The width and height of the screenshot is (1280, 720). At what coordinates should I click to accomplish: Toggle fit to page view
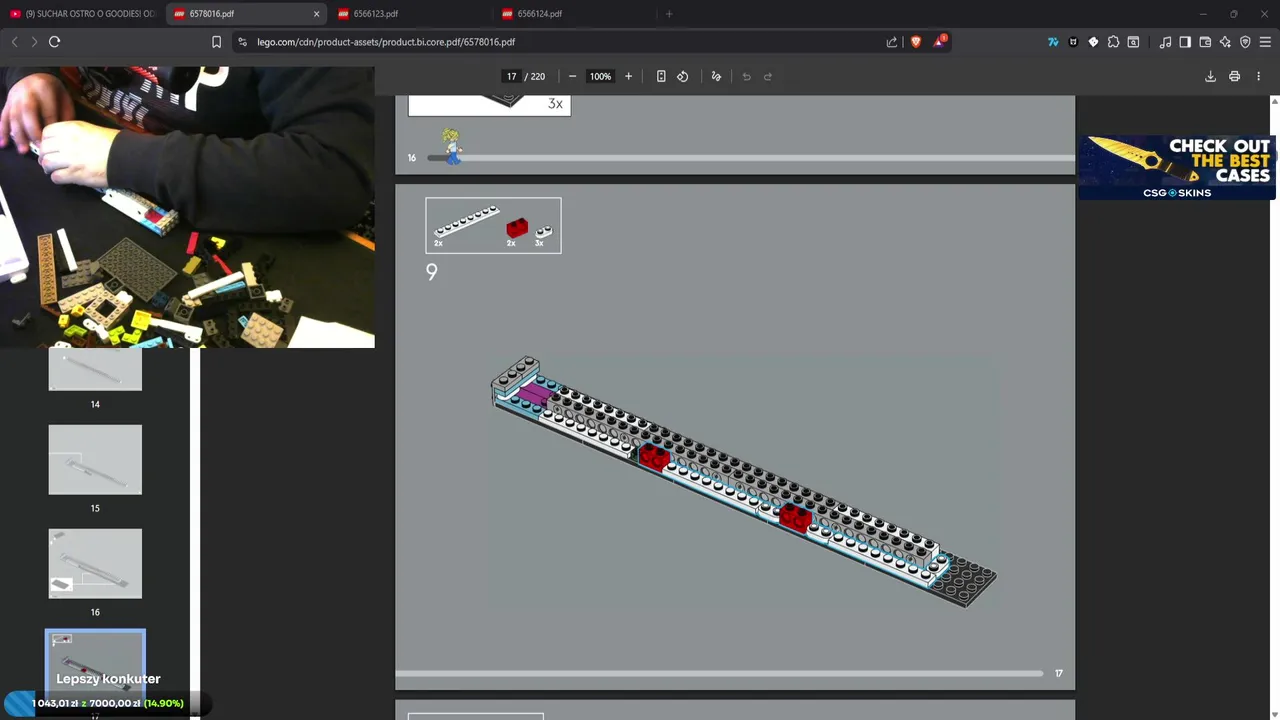(x=661, y=76)
